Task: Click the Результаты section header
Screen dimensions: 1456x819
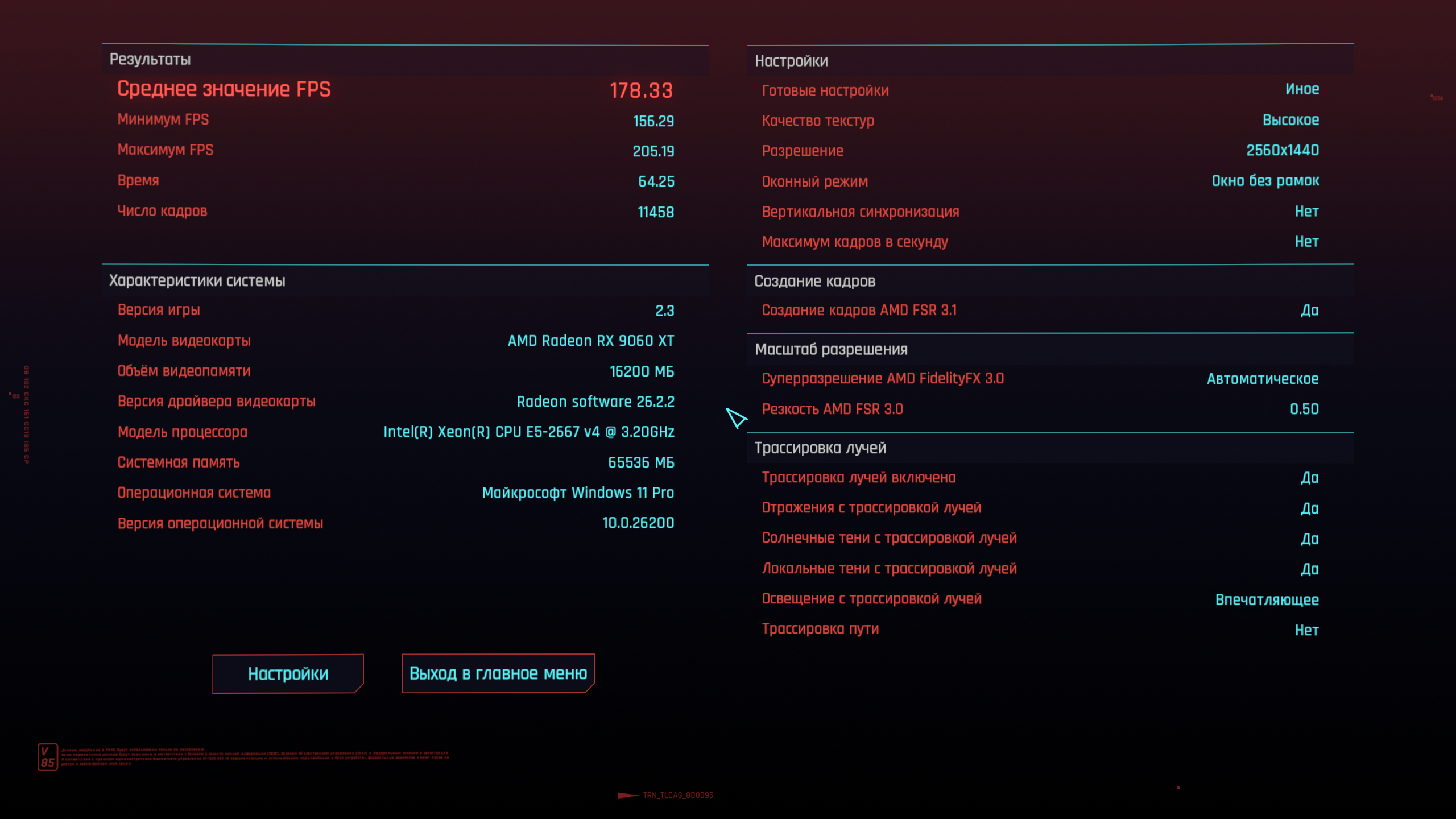Action: pyautogui.click(x=150, y=60)
